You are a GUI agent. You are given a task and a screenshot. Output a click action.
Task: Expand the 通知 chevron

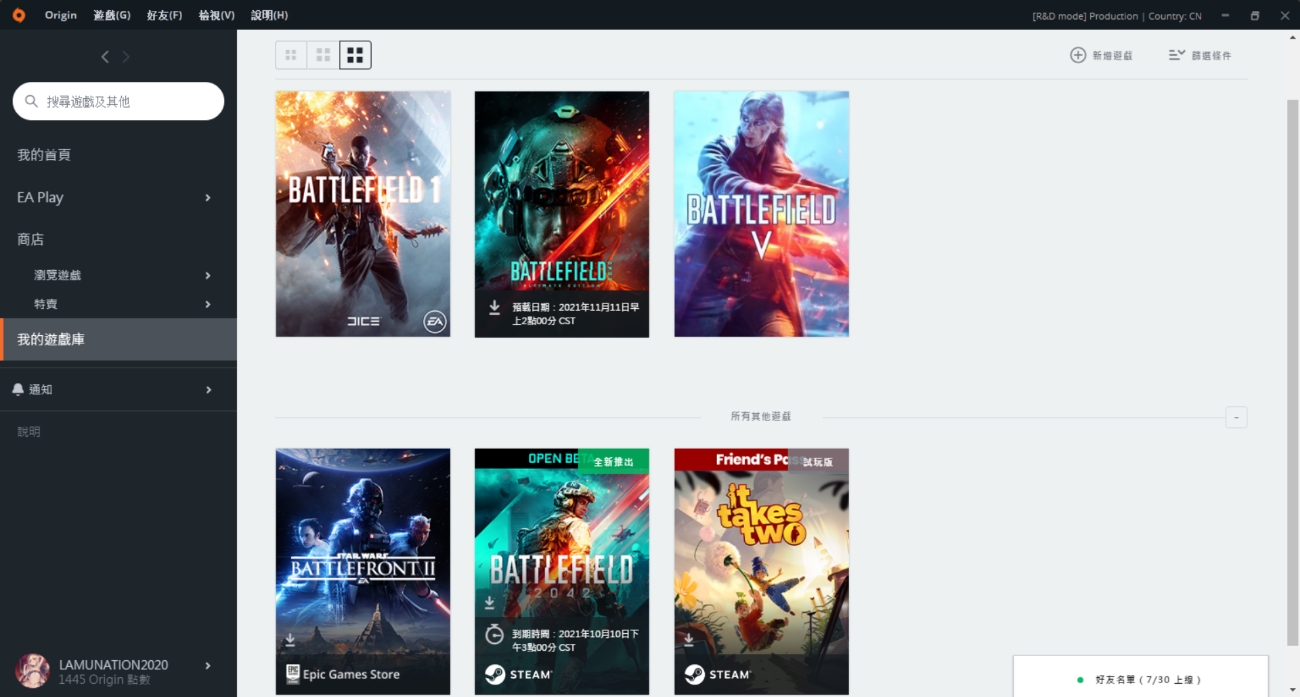click(208, 389)
